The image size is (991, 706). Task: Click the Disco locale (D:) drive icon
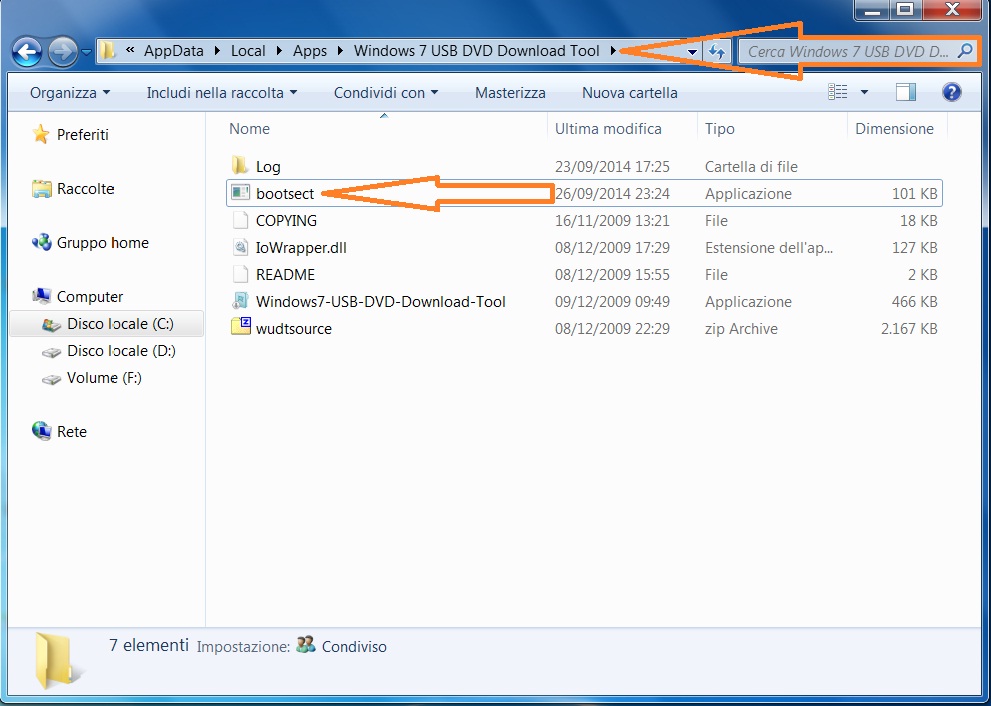coord(51,352)
